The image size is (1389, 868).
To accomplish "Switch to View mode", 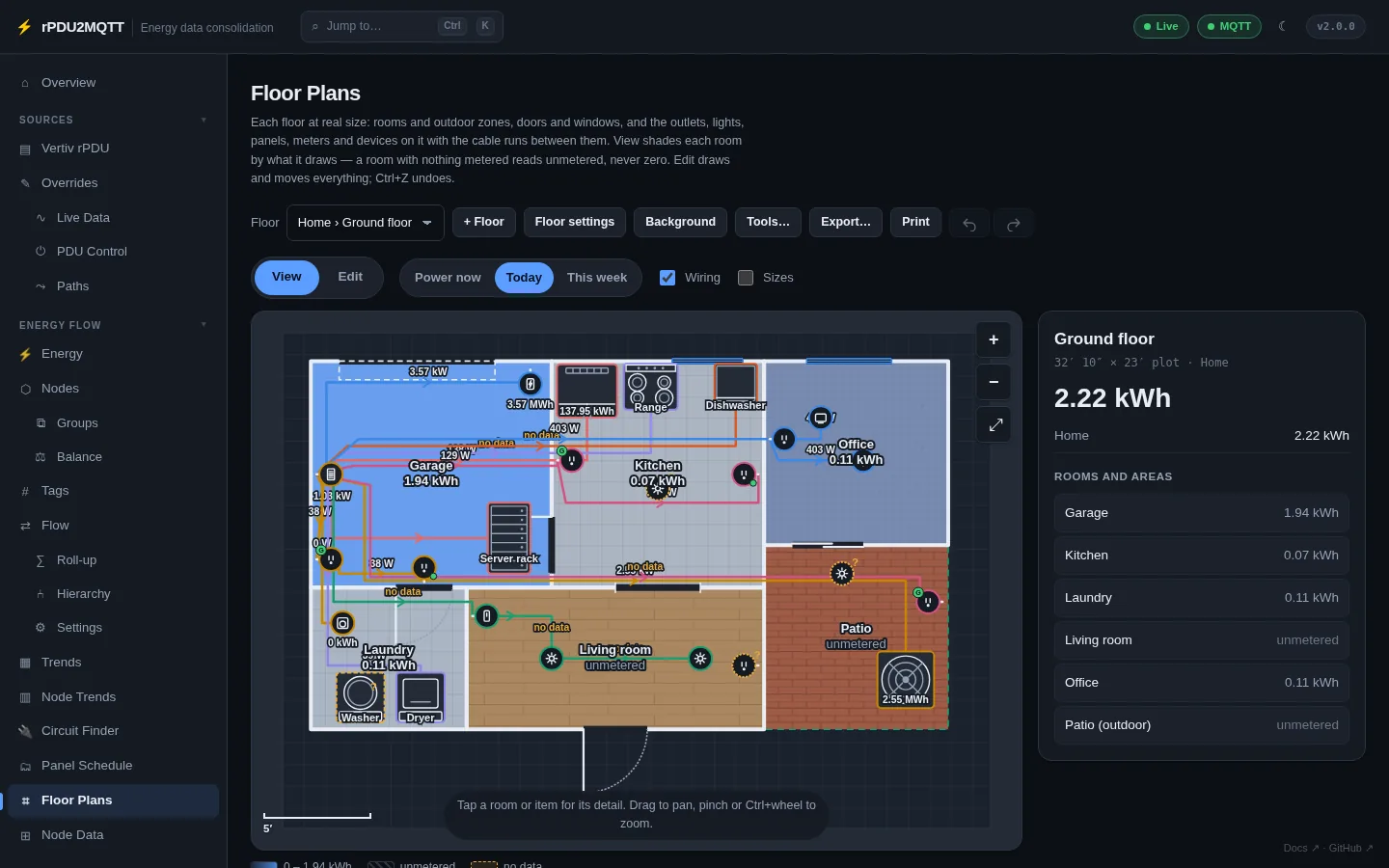I will point(286,277).
